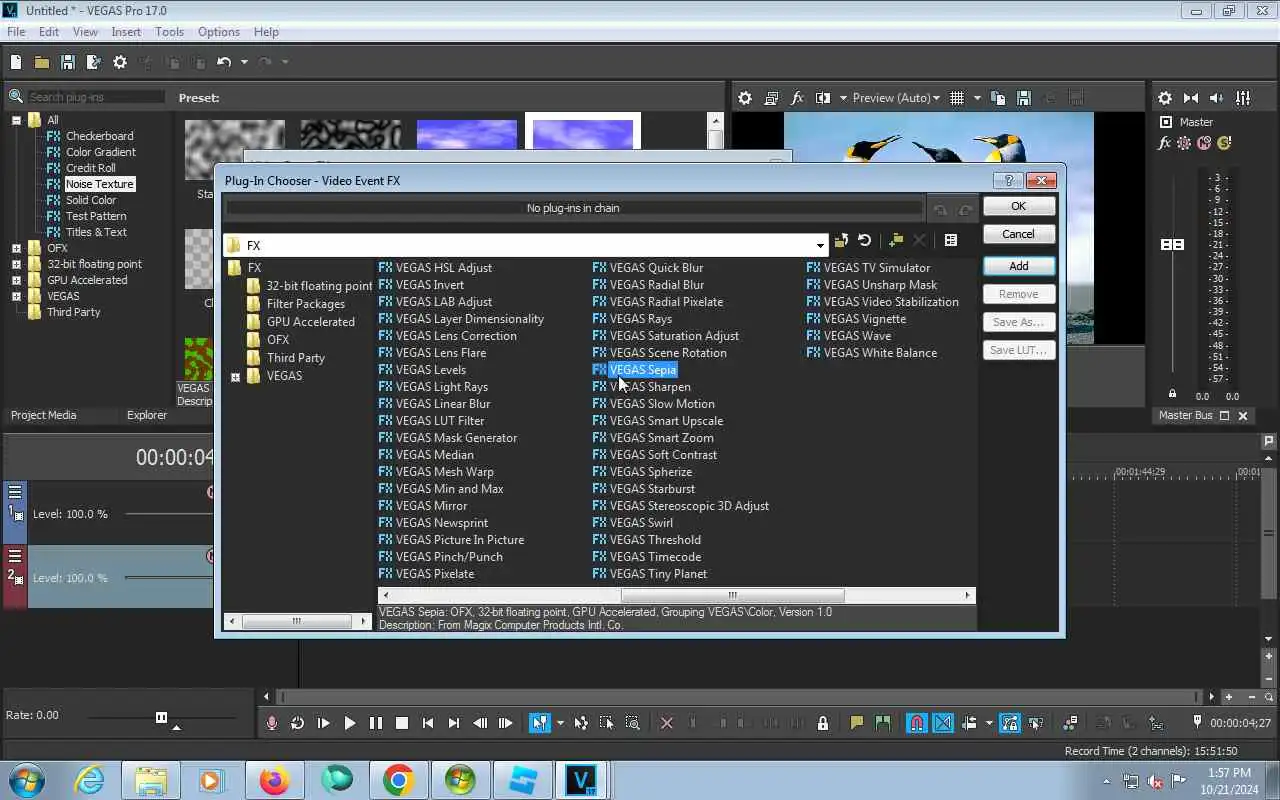Open the Undo history dropdown arrow
The width and height of the screenshot is (1280, 800).
244,62
